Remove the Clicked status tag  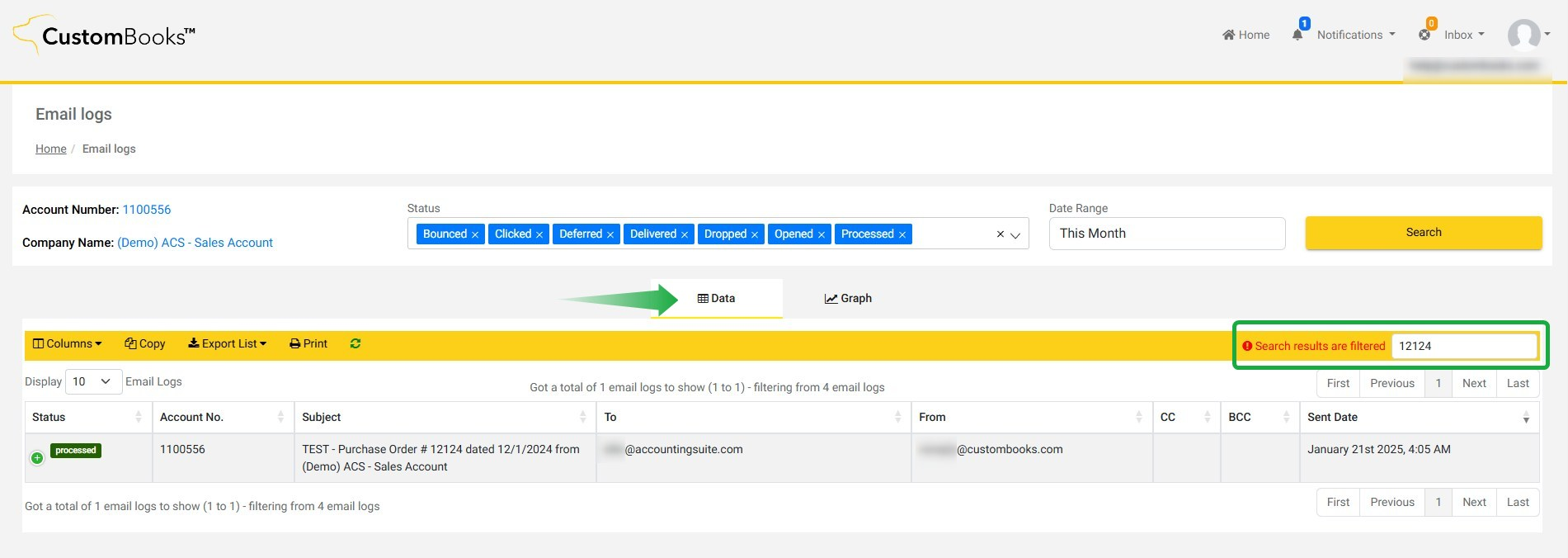click(539, 234)
